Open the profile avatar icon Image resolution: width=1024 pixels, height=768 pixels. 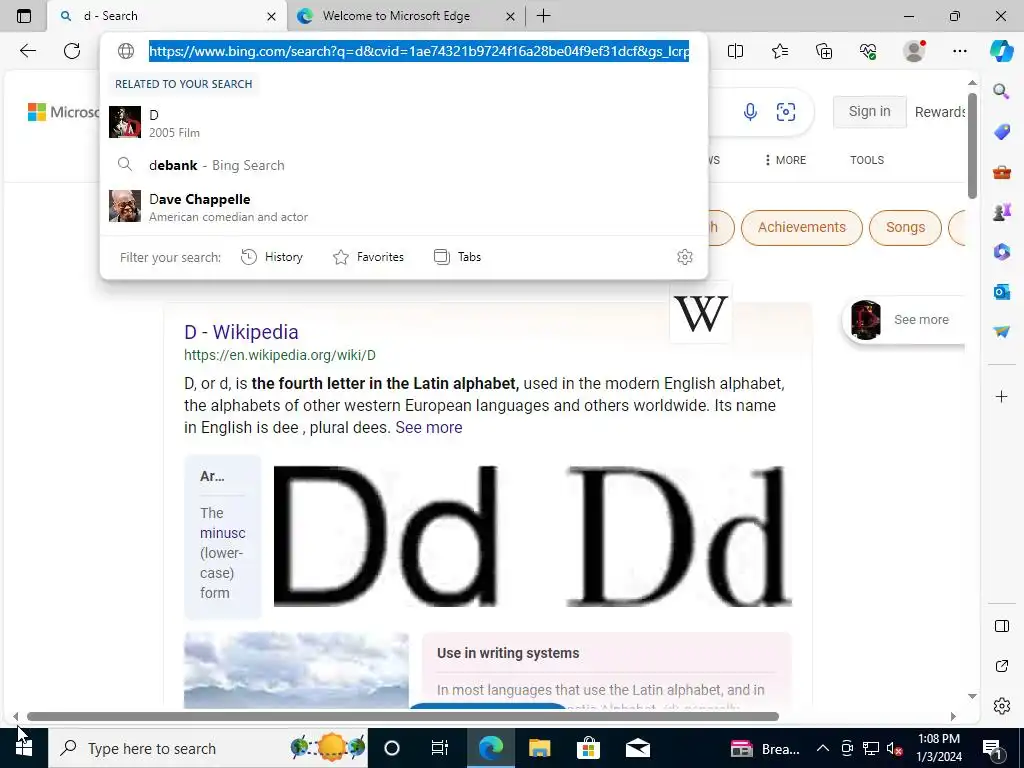click(914, 51)
